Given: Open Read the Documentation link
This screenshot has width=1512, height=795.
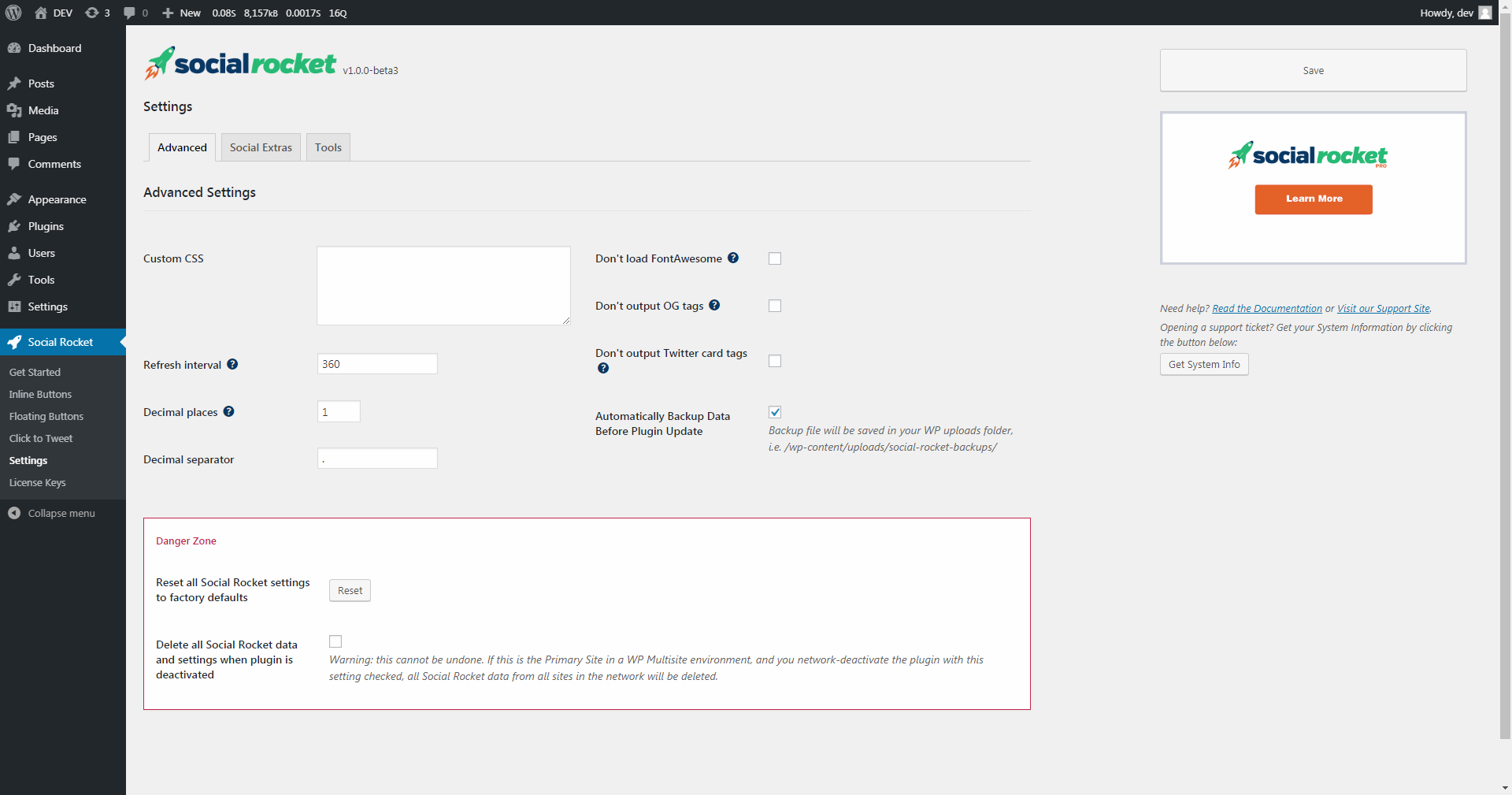Looking at the screenshot, I should coord(1267,309).
